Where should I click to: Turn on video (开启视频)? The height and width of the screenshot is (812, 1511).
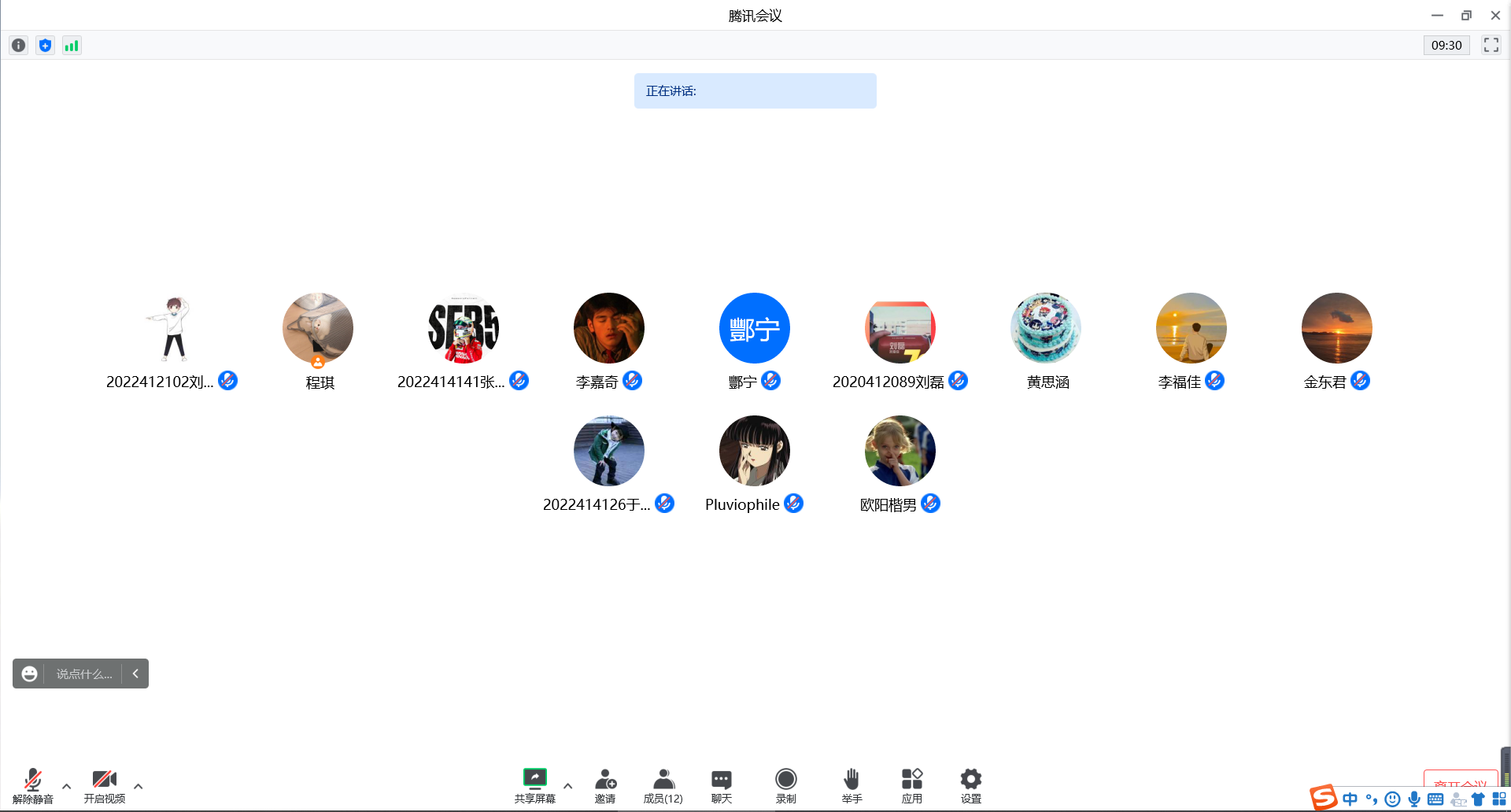[105, 785]
